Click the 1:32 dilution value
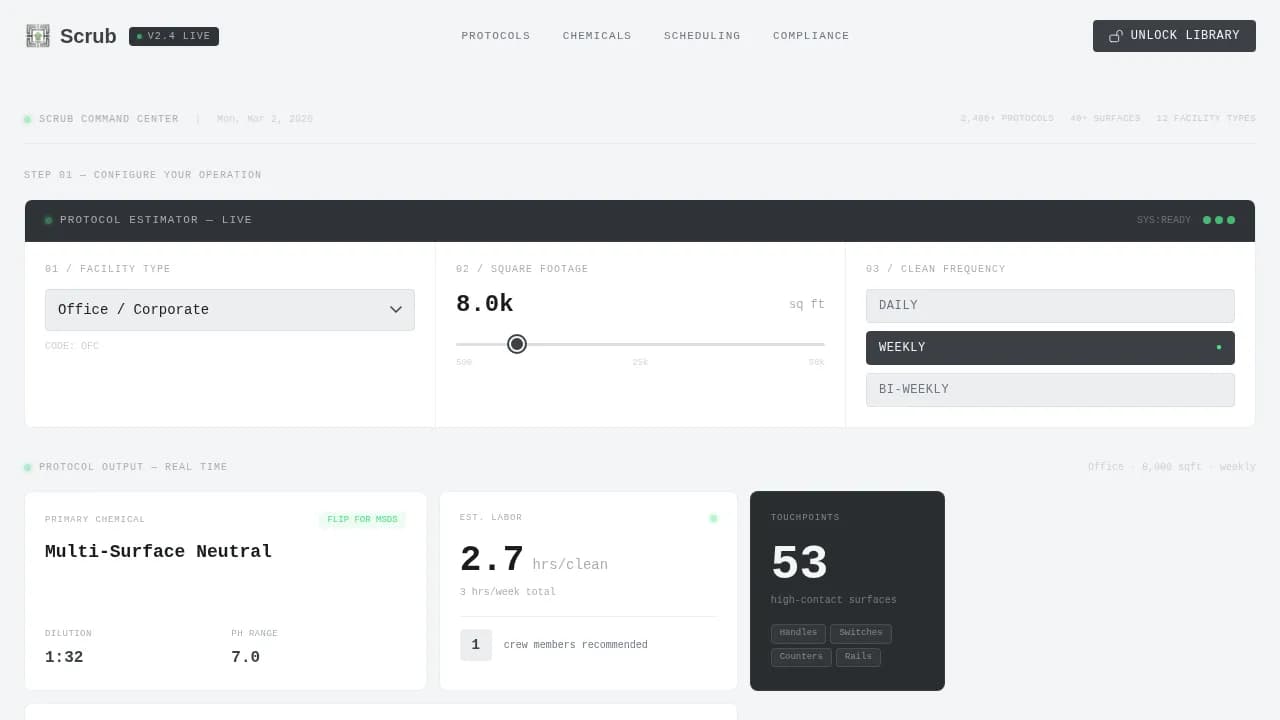The image size is (1280, 720). (64, 658)
